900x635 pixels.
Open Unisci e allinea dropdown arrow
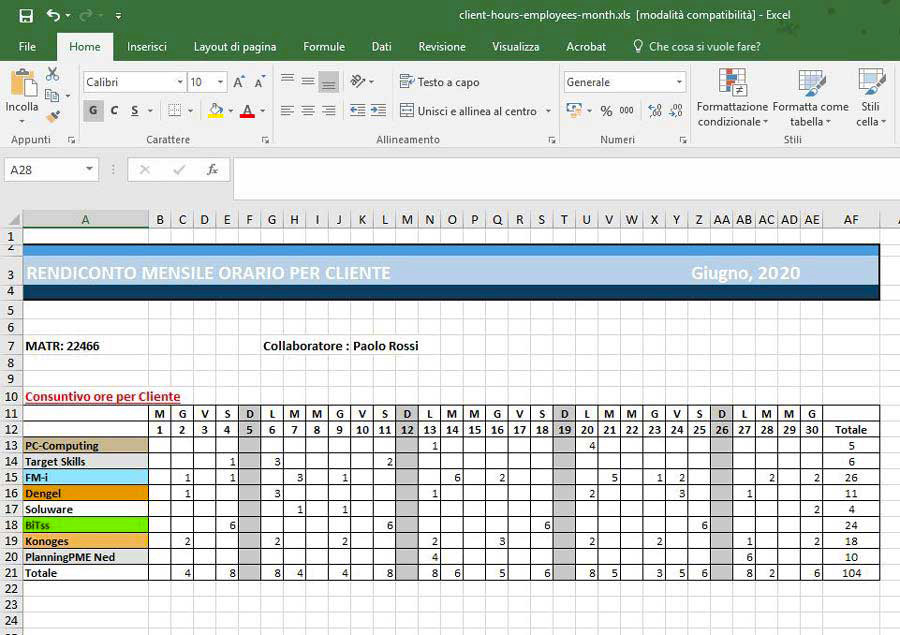coord(548,111)
